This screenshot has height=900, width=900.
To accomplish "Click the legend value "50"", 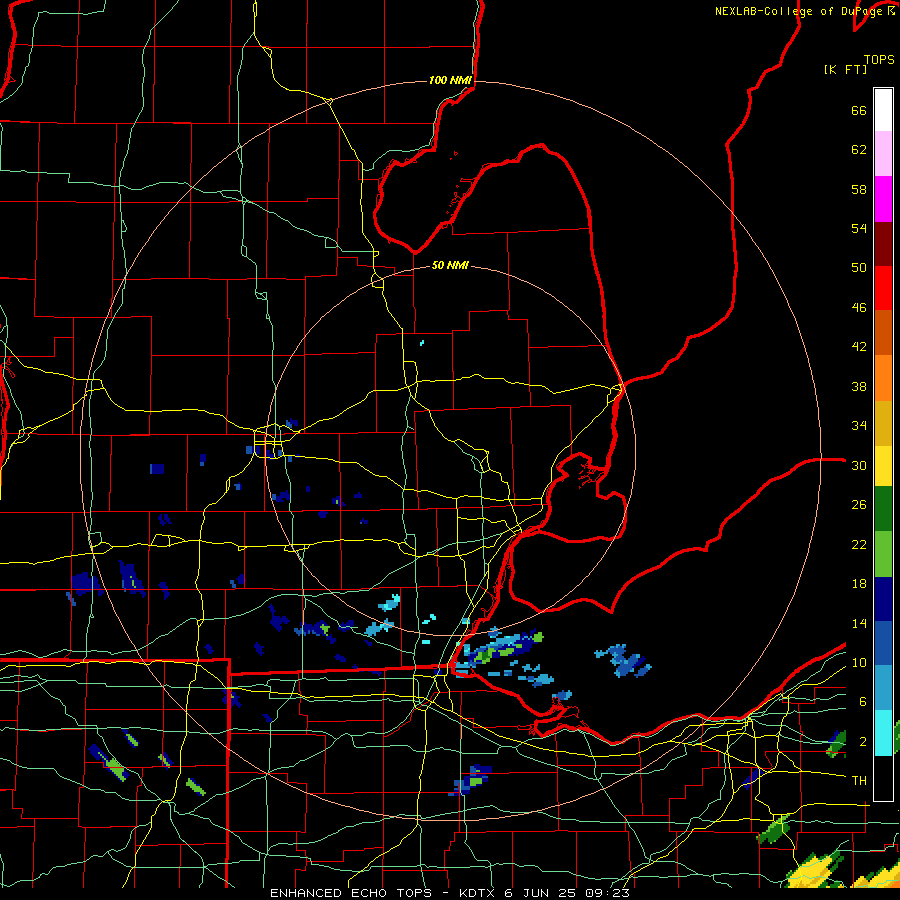I will point(859,268).
